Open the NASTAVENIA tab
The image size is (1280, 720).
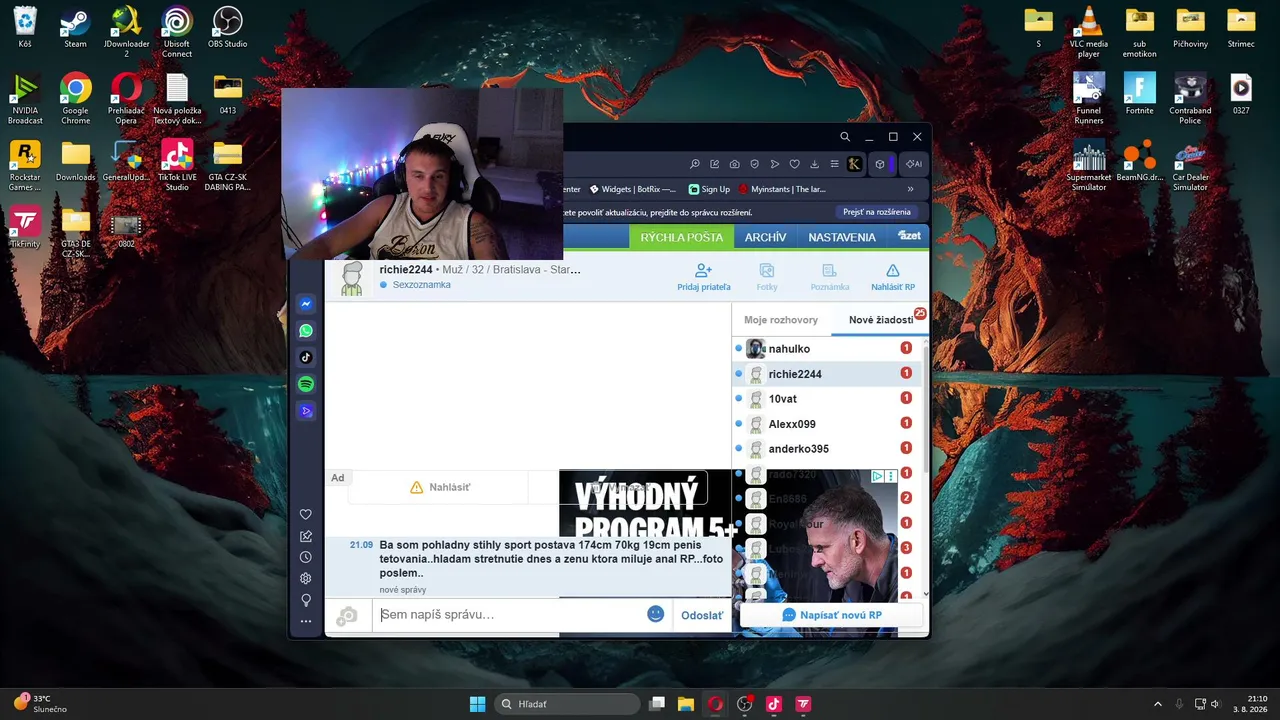[842, 237]
